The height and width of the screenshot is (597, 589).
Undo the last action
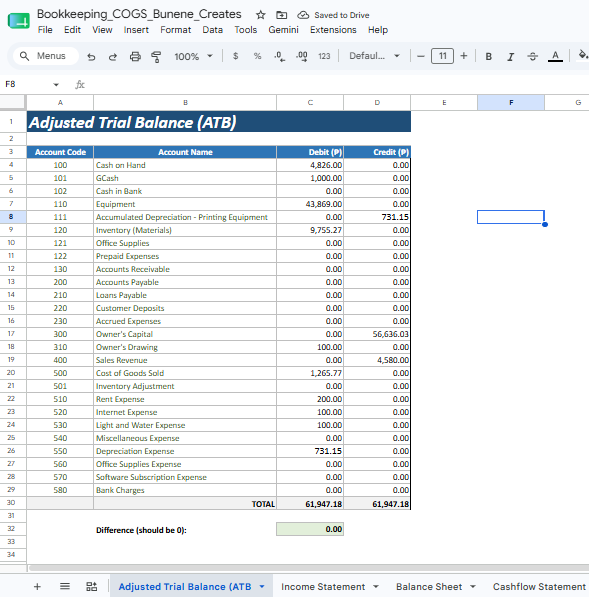pos(91,57)
